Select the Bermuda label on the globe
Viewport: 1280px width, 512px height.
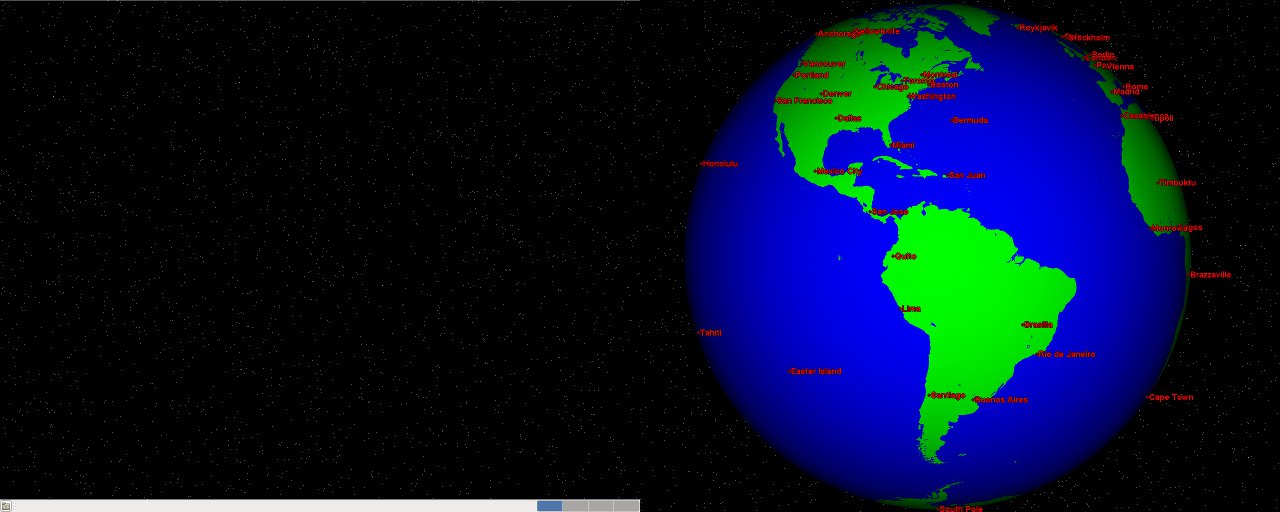(x=970, y=120)
